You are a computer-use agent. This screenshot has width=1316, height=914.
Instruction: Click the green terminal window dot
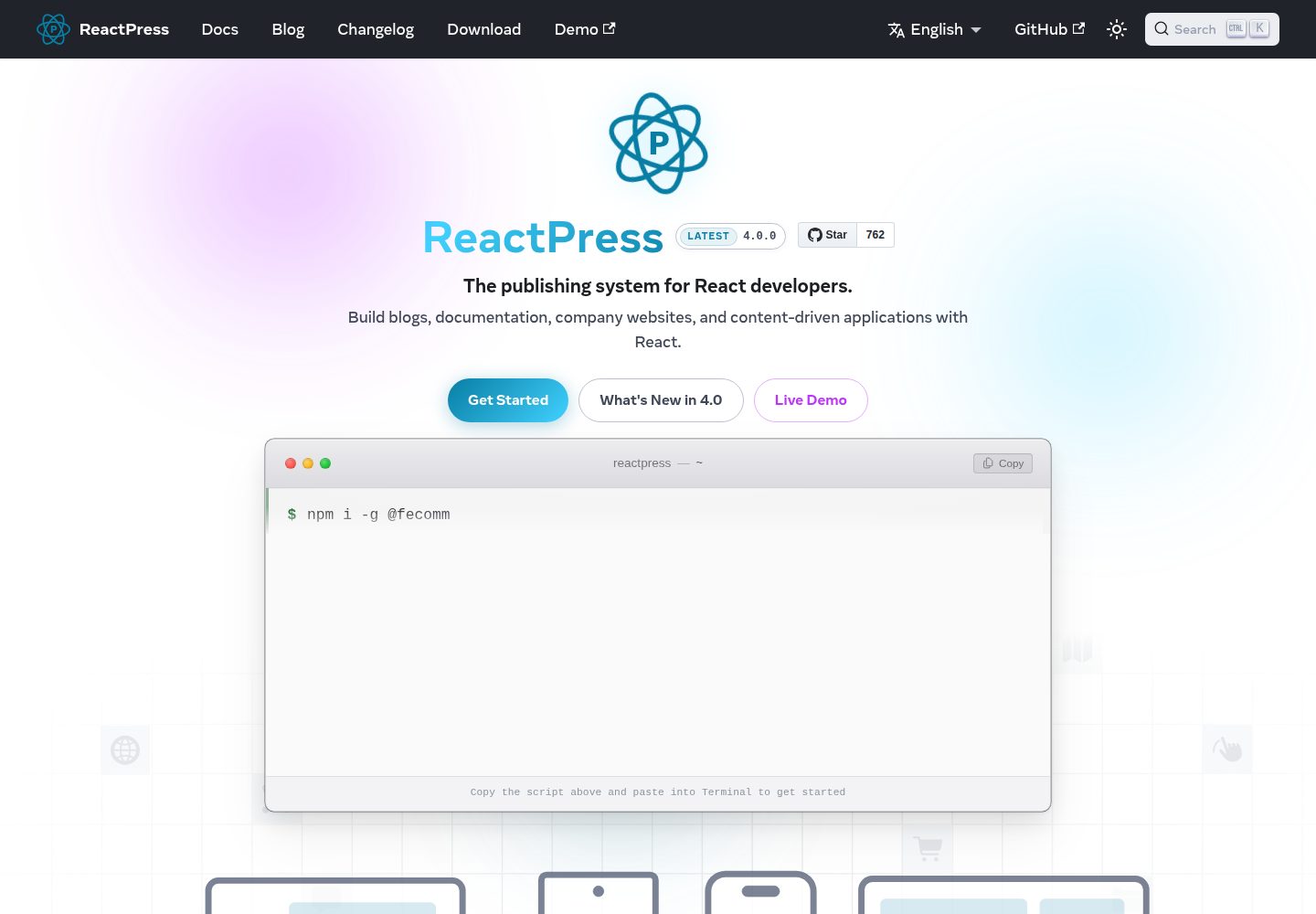tap(325, 463)
